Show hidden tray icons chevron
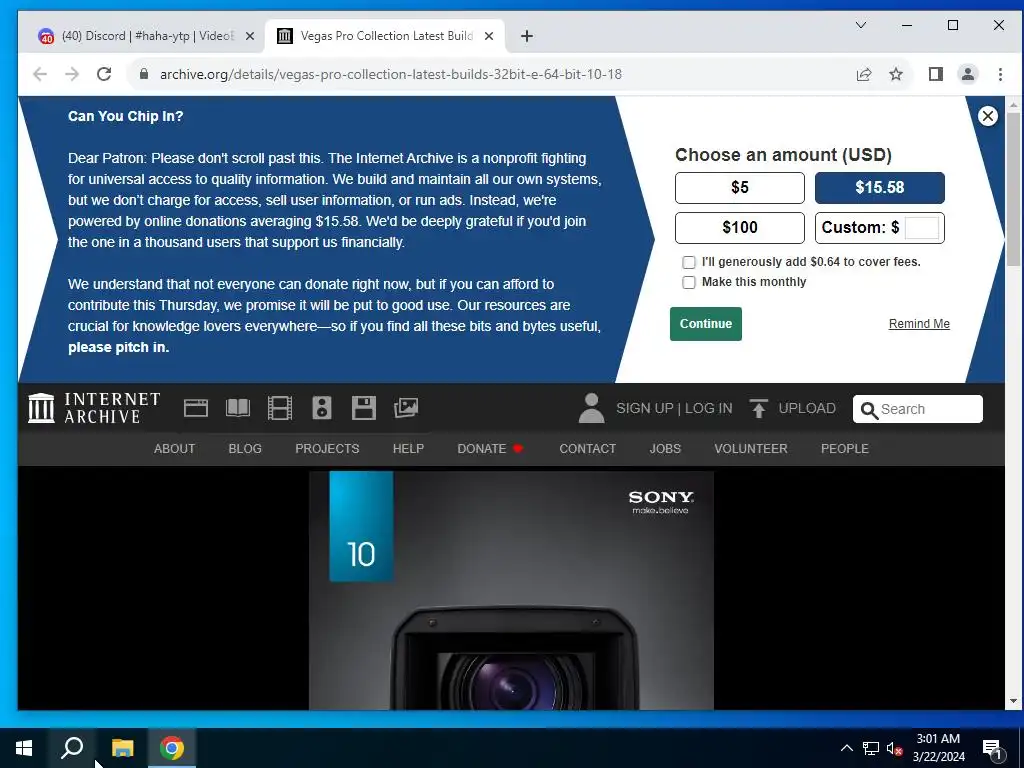The height and width of the screenshot is (768, 1024). pyautogui.click(x=846, y=748)
